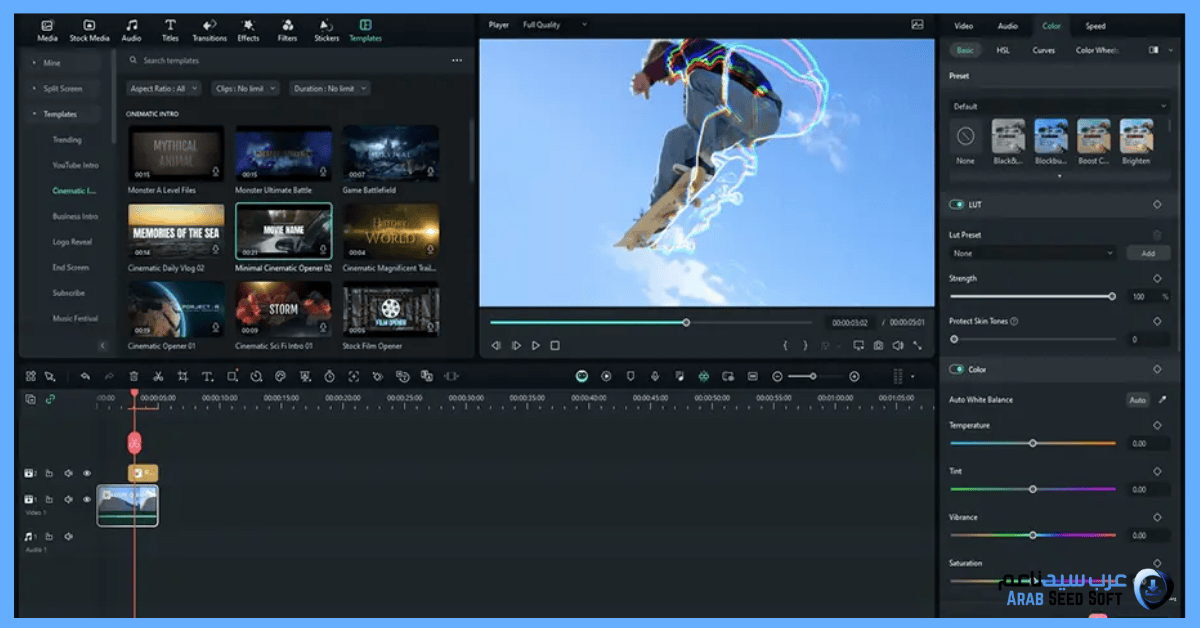Switch to the Speed tab on the right panel
Image resolution: width=1200 pixels, height=628 pixels.
point(1095,26)
